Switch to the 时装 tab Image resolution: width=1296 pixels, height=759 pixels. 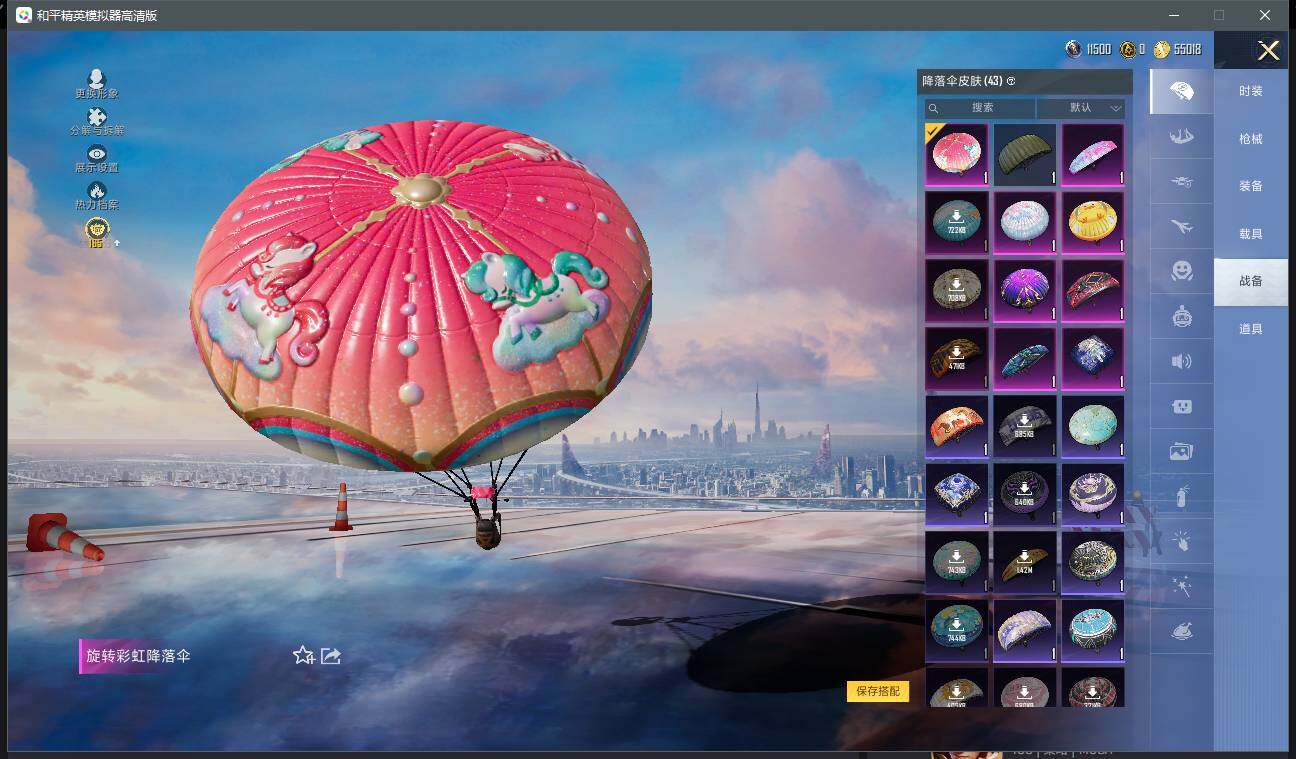coord(1251,91)
